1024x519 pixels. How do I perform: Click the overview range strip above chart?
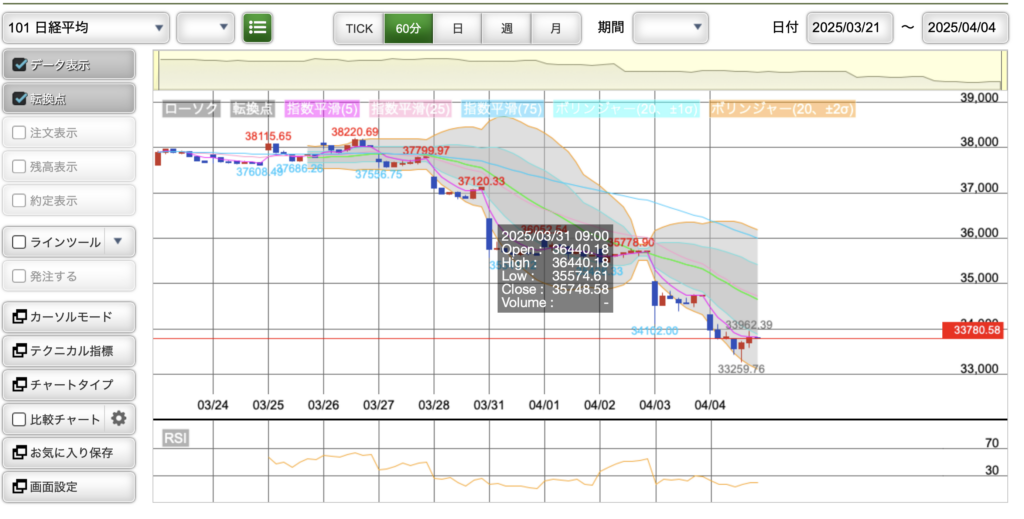pyautogui.click(x=578, y=72)
